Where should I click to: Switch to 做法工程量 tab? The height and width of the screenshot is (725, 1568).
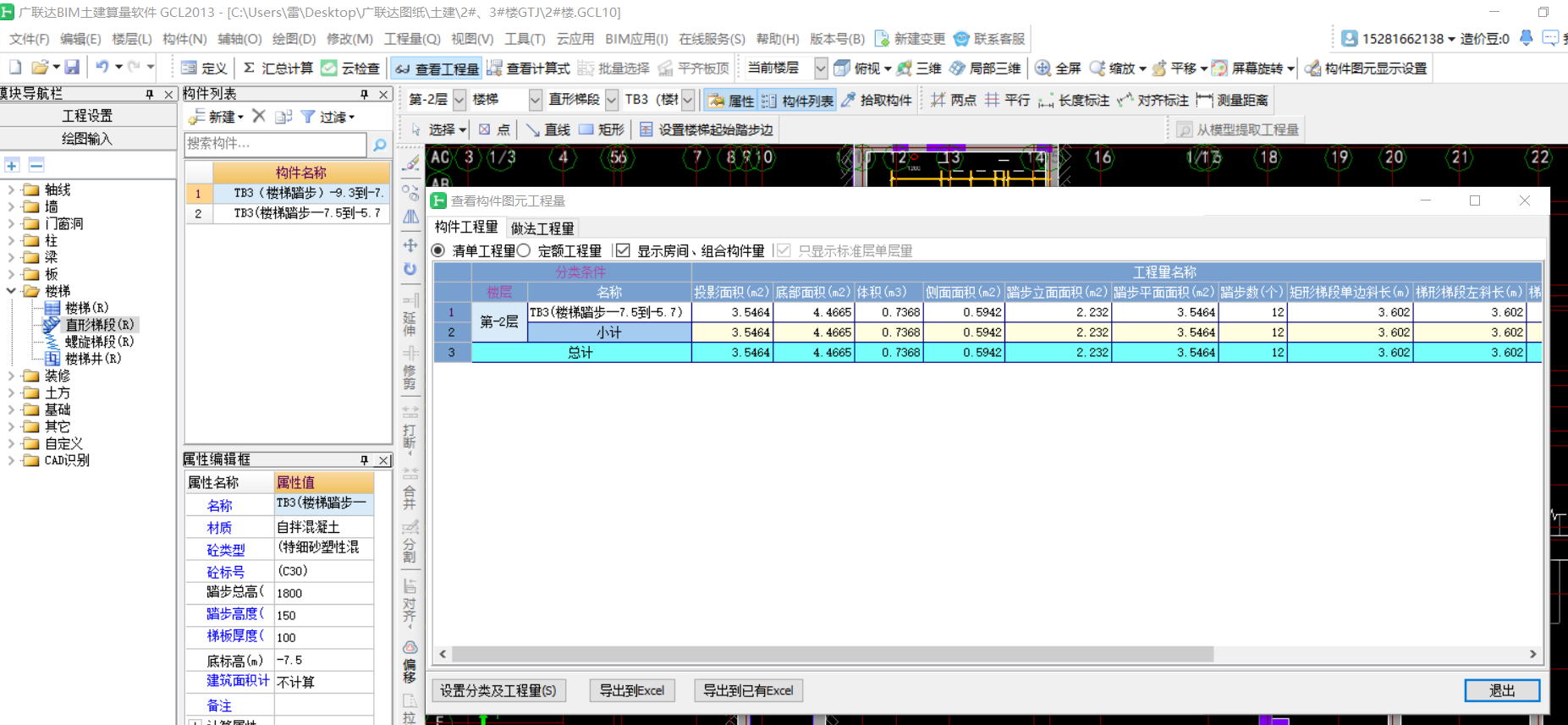click(x=542, y=228)
